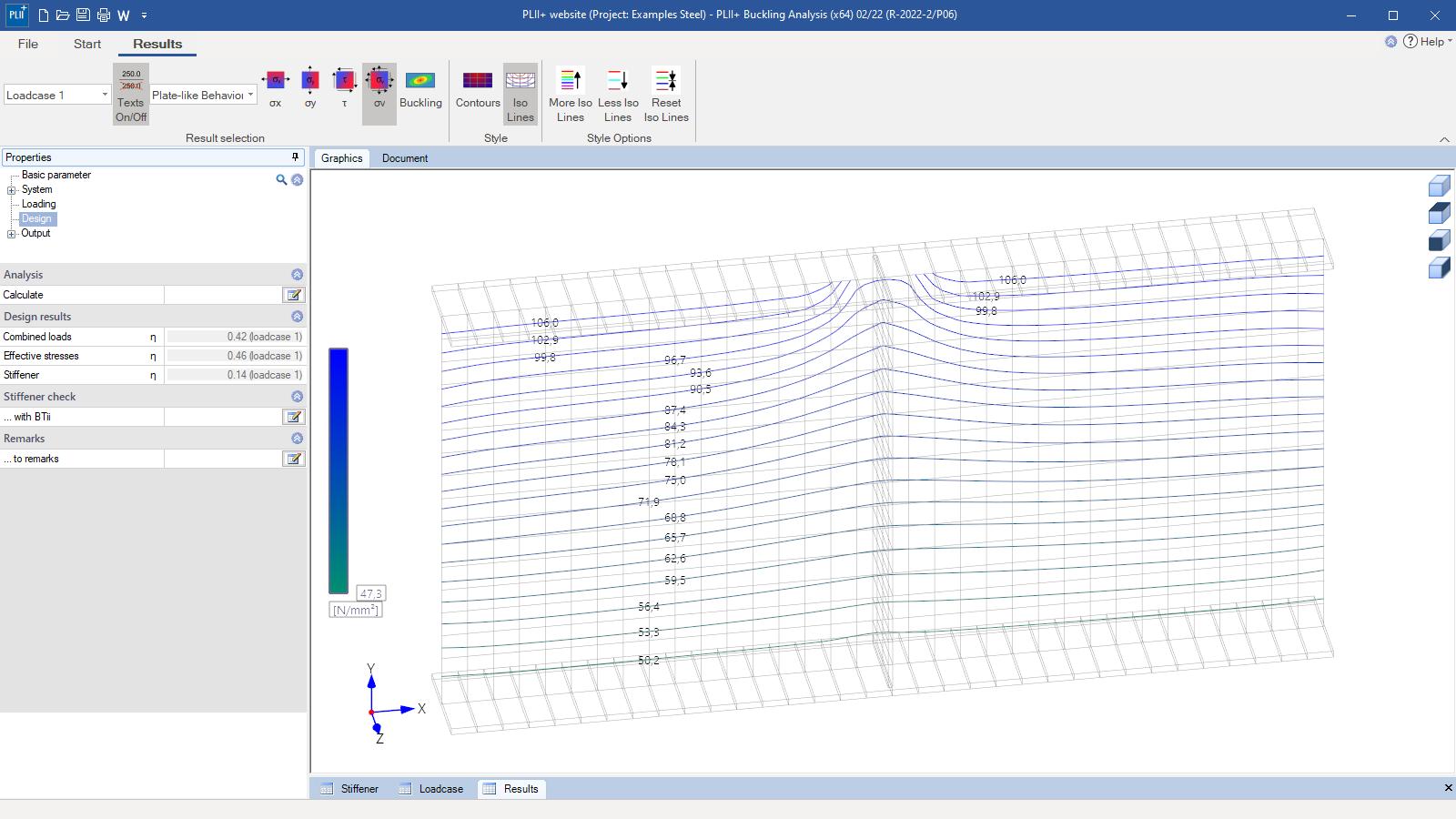
Task: Open the Loadcase 1 dropdown
Action: coord(57,95)
